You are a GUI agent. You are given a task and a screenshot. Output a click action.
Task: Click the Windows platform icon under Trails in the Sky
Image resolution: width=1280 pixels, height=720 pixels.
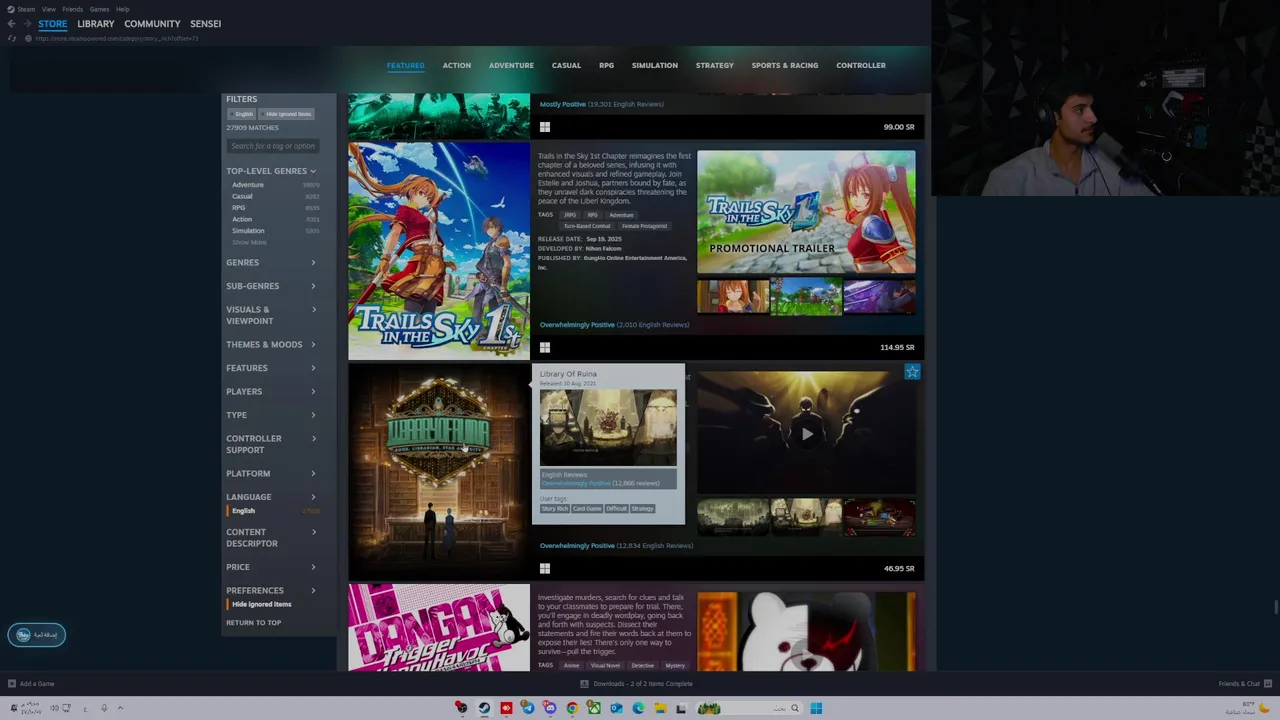point(545,347)
